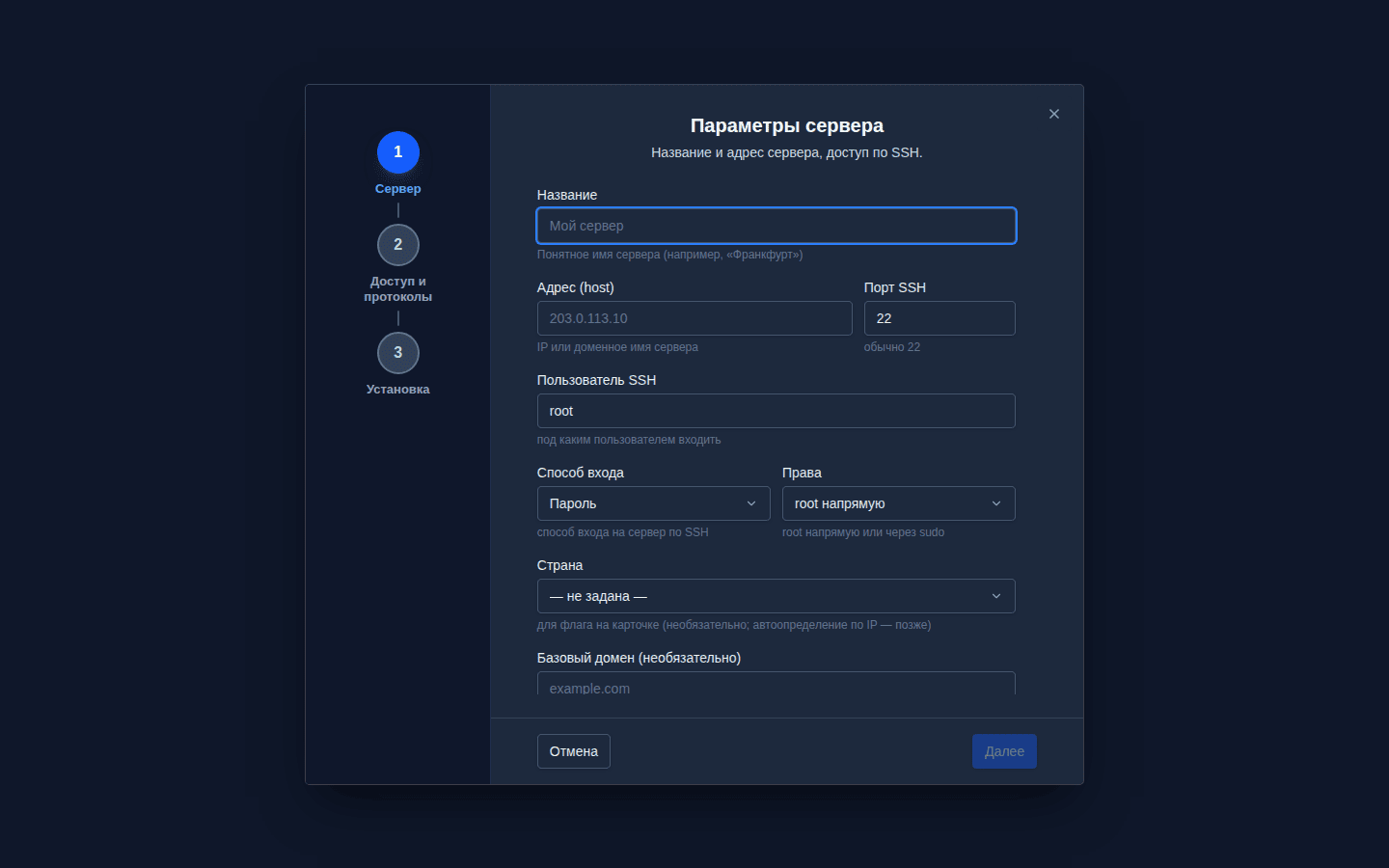Click the Порт SSH field

pos(940,318)
